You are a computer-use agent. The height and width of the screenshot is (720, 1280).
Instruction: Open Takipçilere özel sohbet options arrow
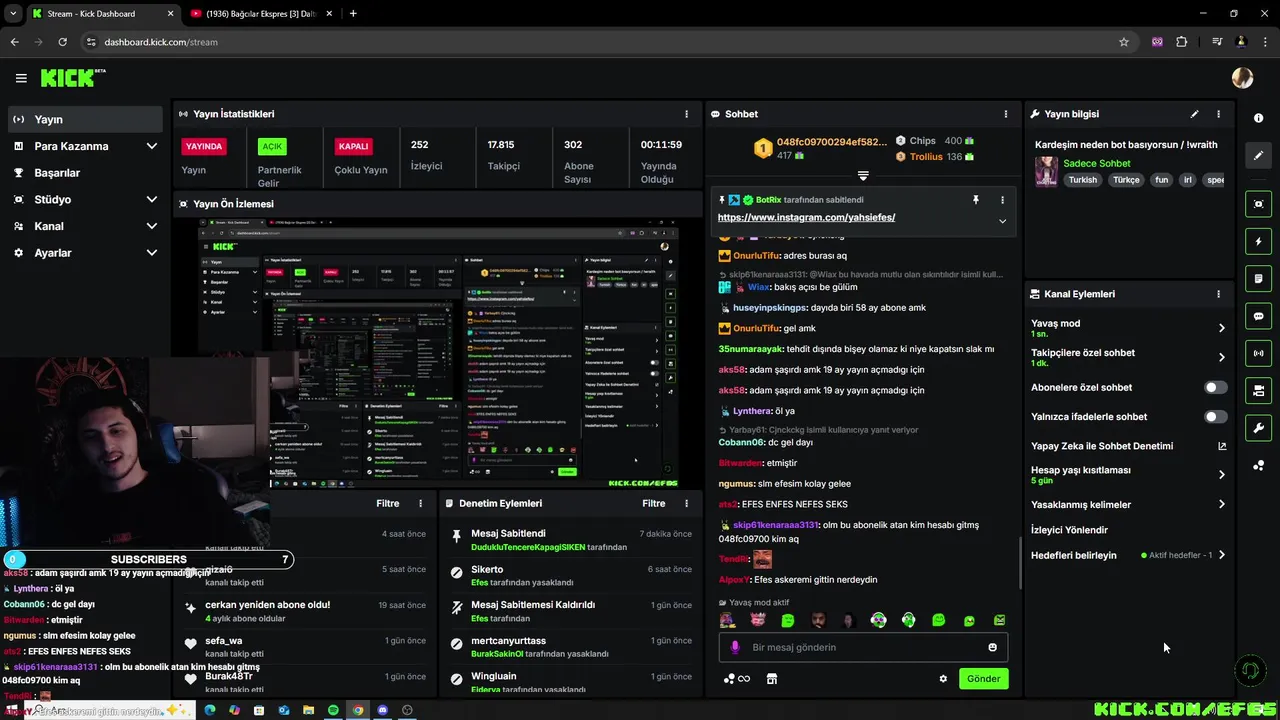coord(1221,357)
